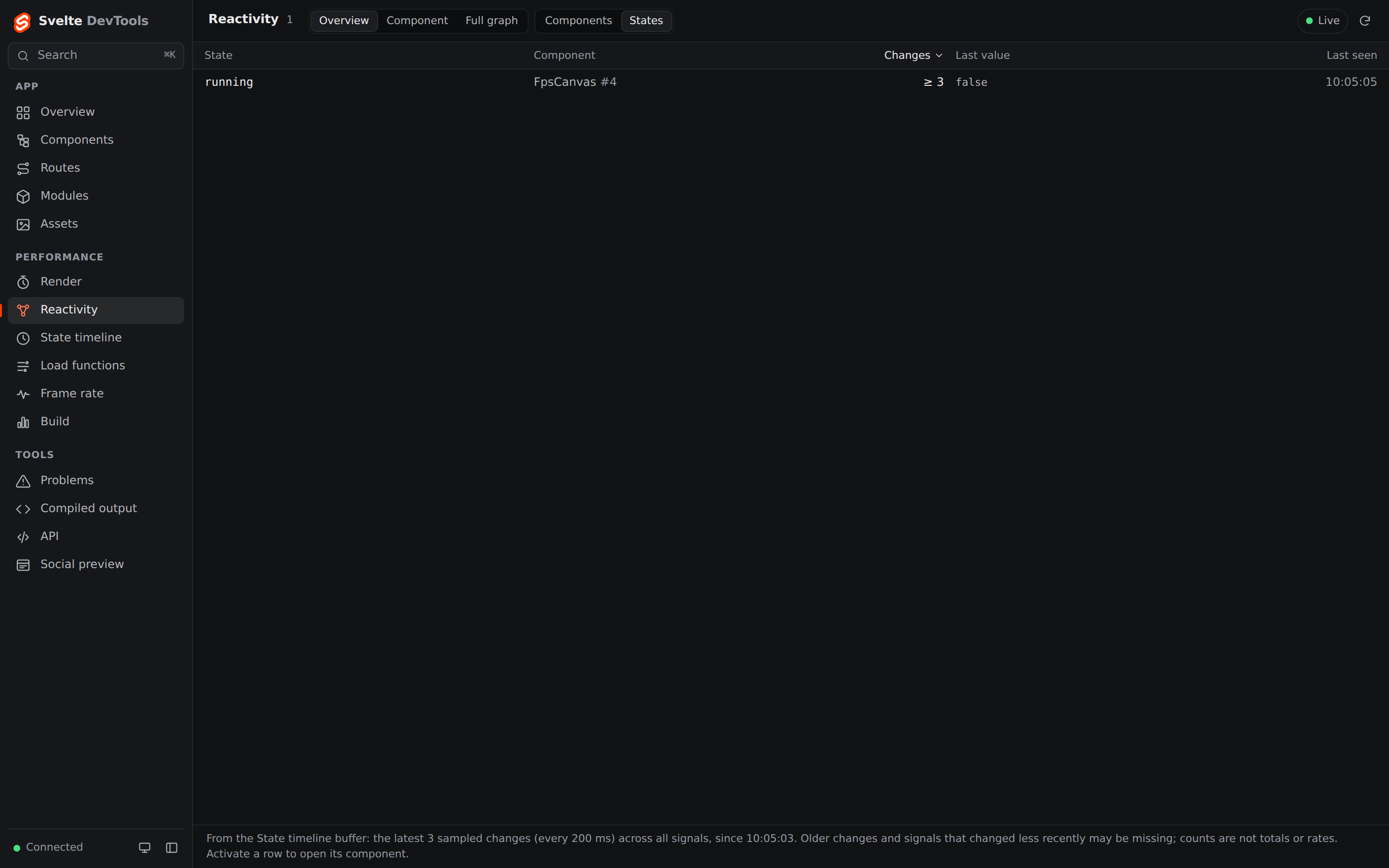This screenshot has width=1389, height=868.
Task: Select the Load functions icon
Action: pyautogui.click(x=23, y=366)
